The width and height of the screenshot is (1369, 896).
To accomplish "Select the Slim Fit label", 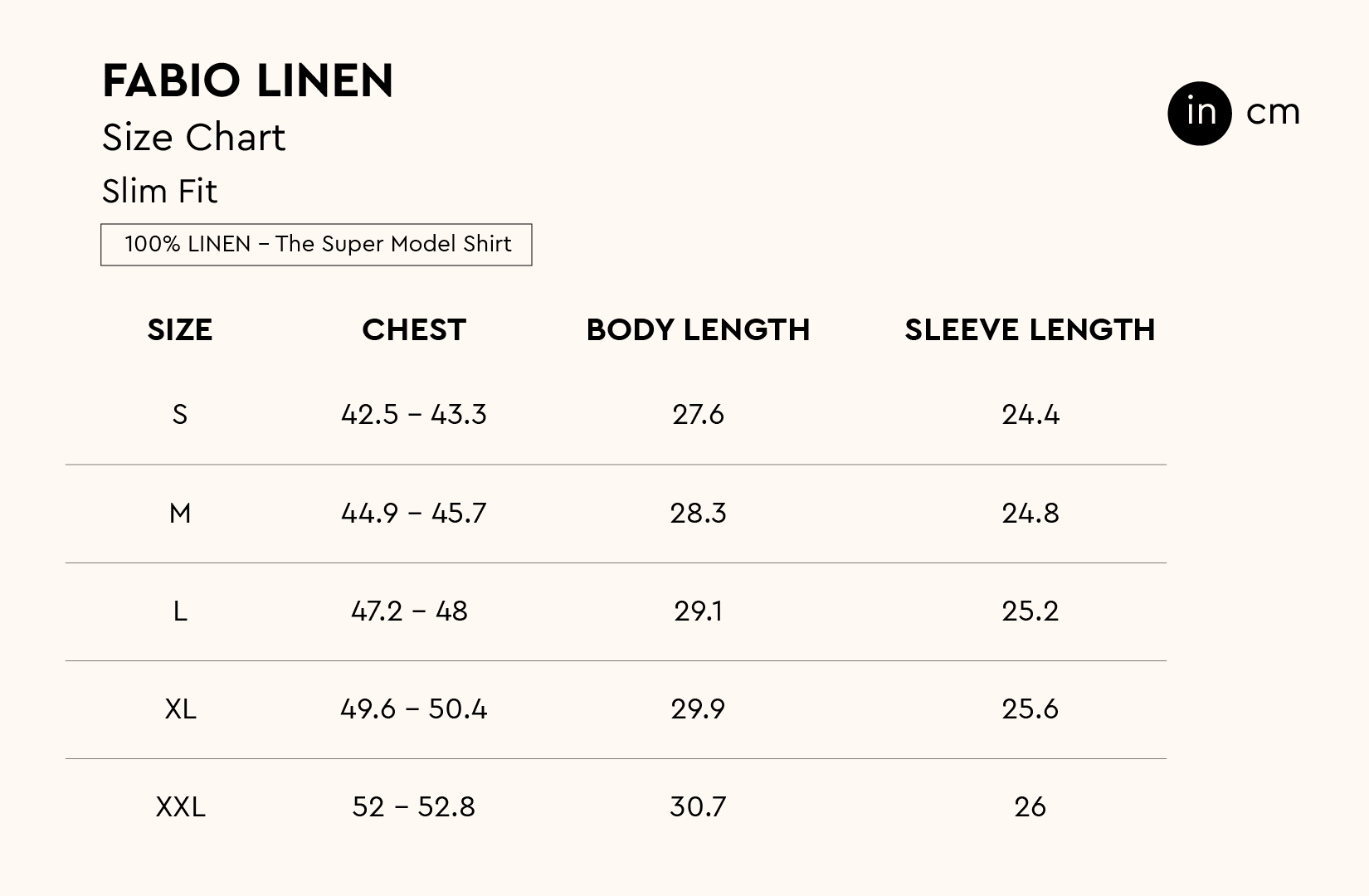I will coord(159,192).
